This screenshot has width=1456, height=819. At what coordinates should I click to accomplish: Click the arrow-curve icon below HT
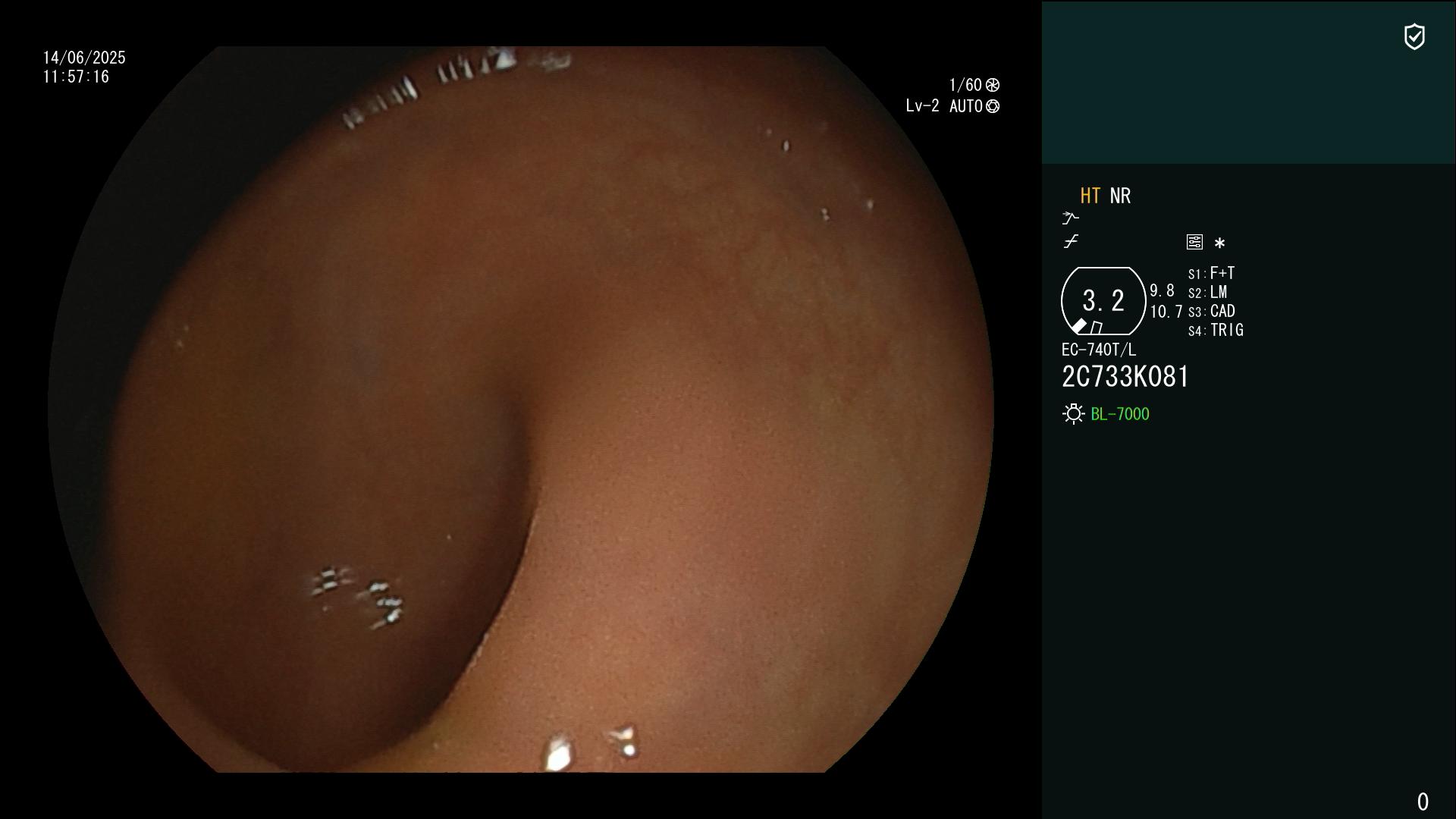(1070, 218)
